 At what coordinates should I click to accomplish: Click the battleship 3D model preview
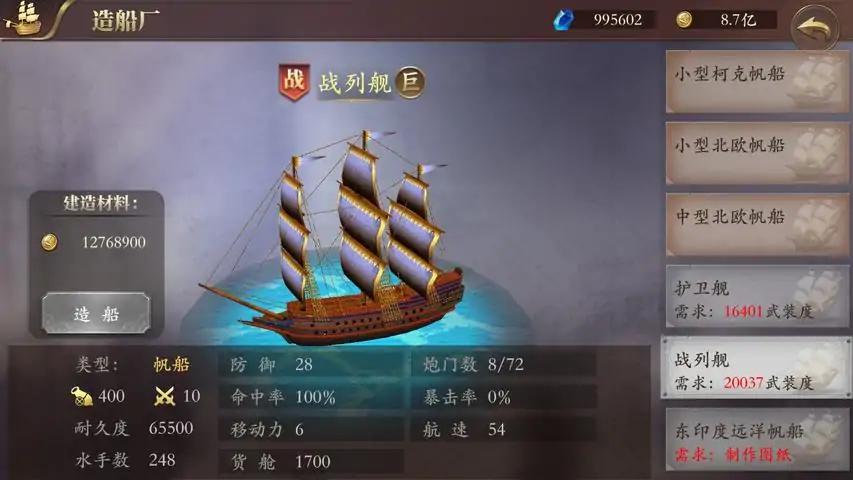332,237
